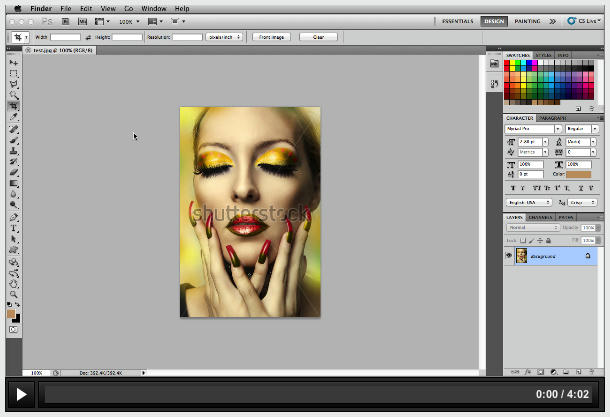Select the Crop tool in toolbox
The image size is (610, 417).
click(14, 106)
